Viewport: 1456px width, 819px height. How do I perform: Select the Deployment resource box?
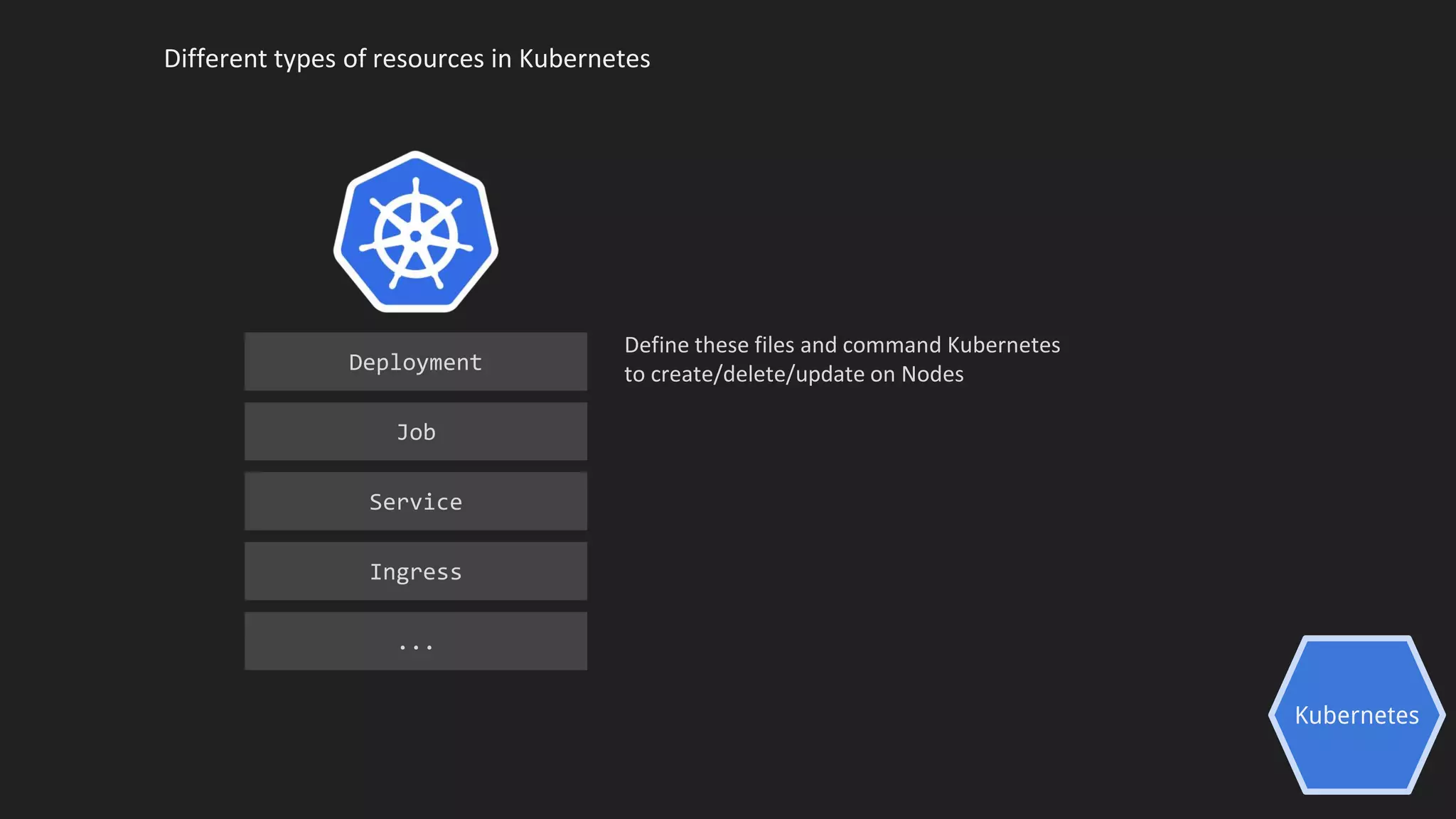click(x=416, y=361)
